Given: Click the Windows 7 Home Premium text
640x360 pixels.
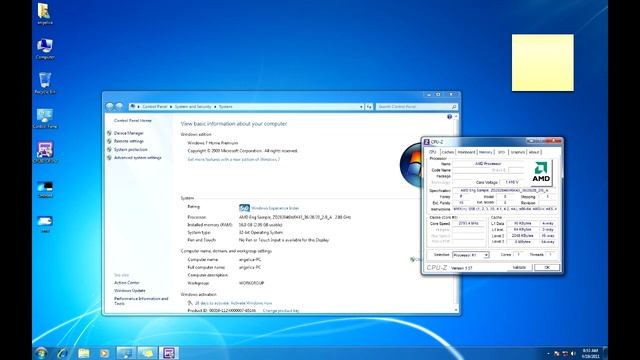Looking at the screenshot, I should click(x=213, y=143).
